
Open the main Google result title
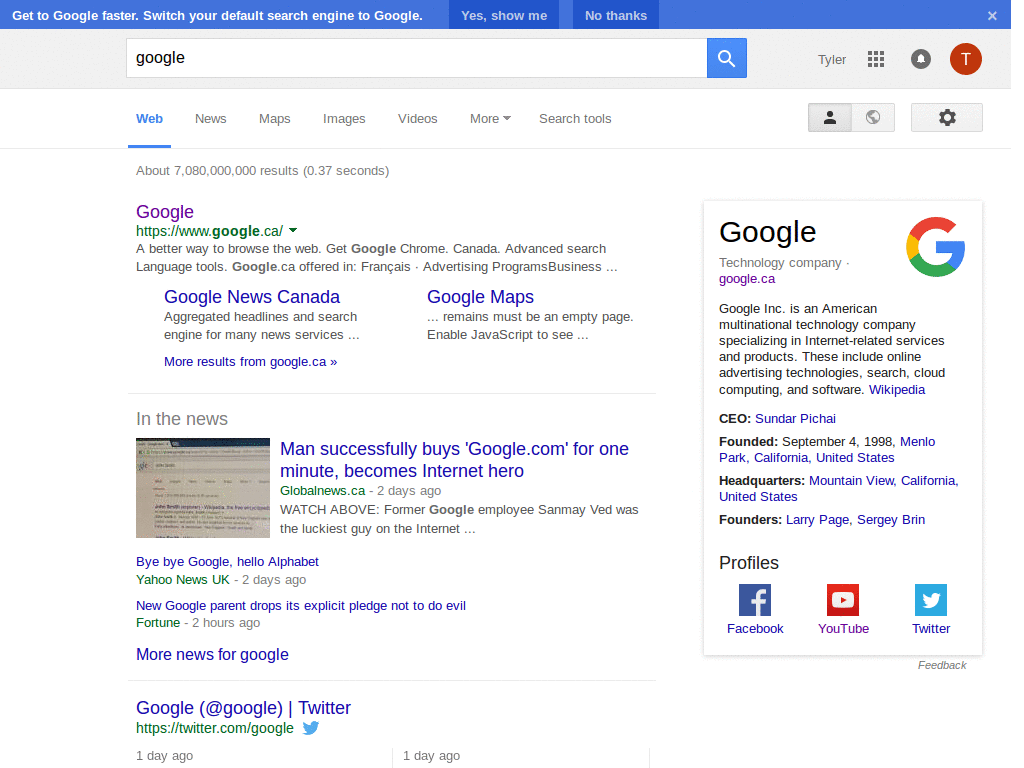(165, 212)
